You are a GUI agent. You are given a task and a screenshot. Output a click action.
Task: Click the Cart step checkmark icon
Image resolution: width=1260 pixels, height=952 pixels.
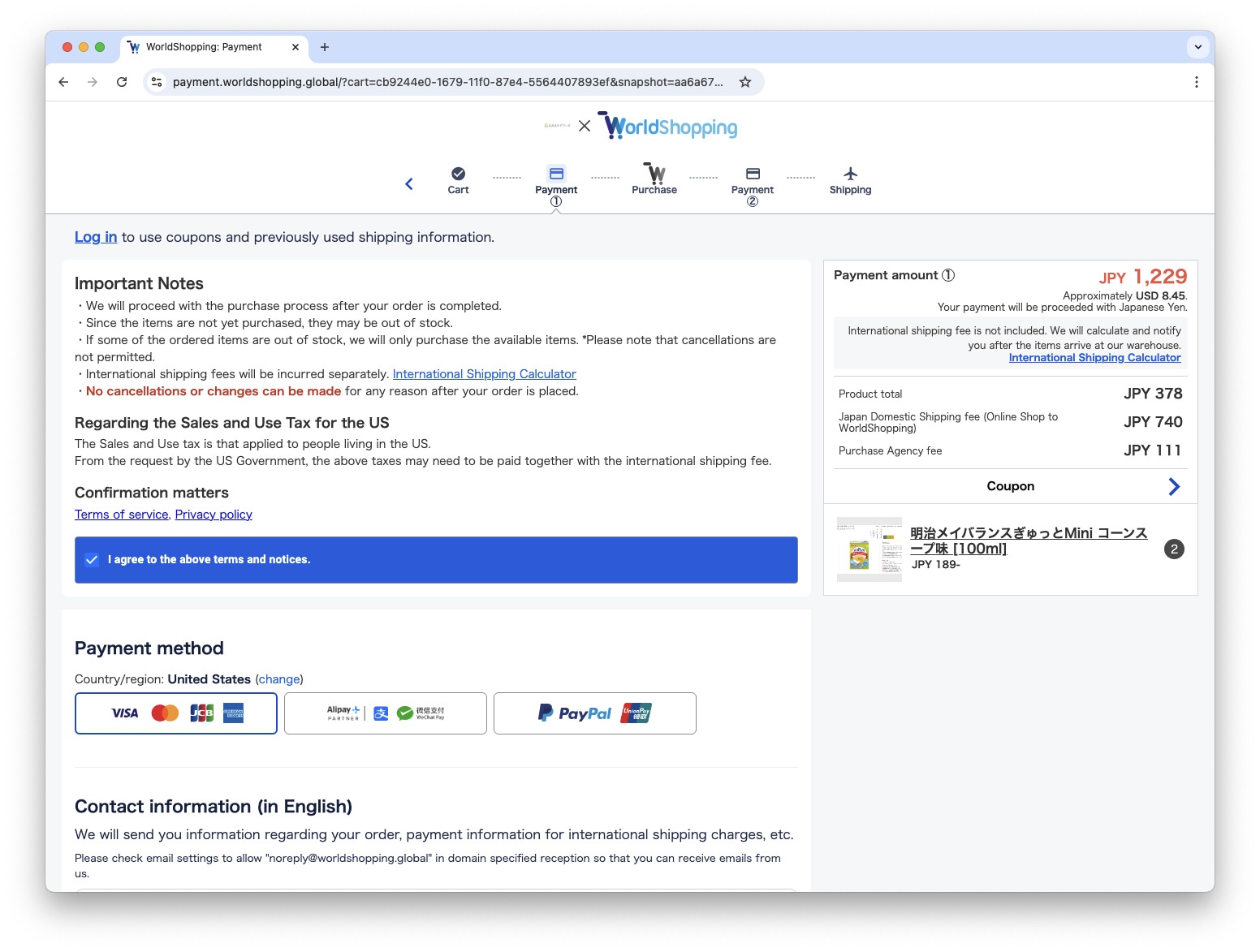coord(458,174)
